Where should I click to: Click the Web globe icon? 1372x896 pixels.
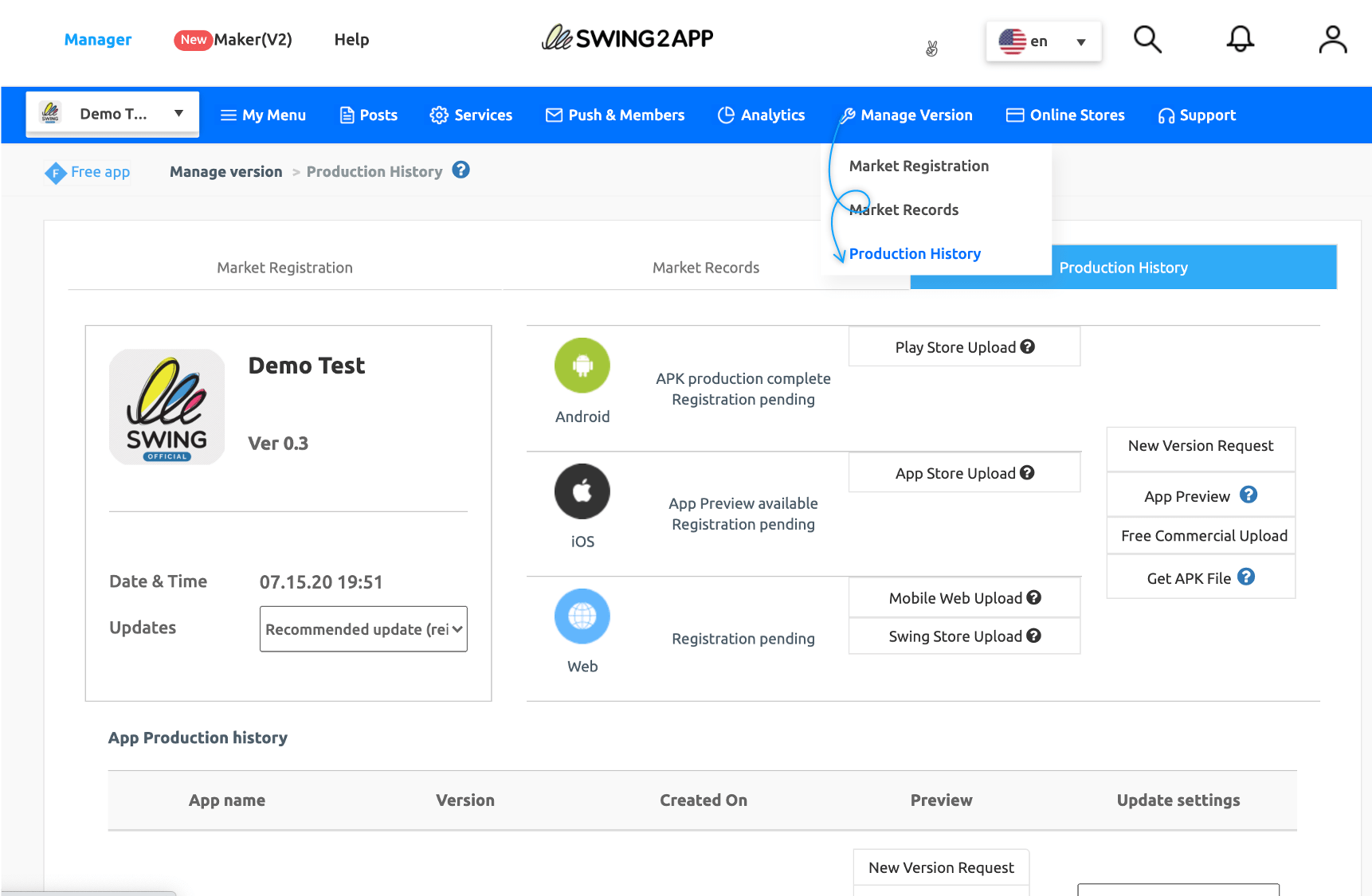pyautogui.click(x=582, y=616)
